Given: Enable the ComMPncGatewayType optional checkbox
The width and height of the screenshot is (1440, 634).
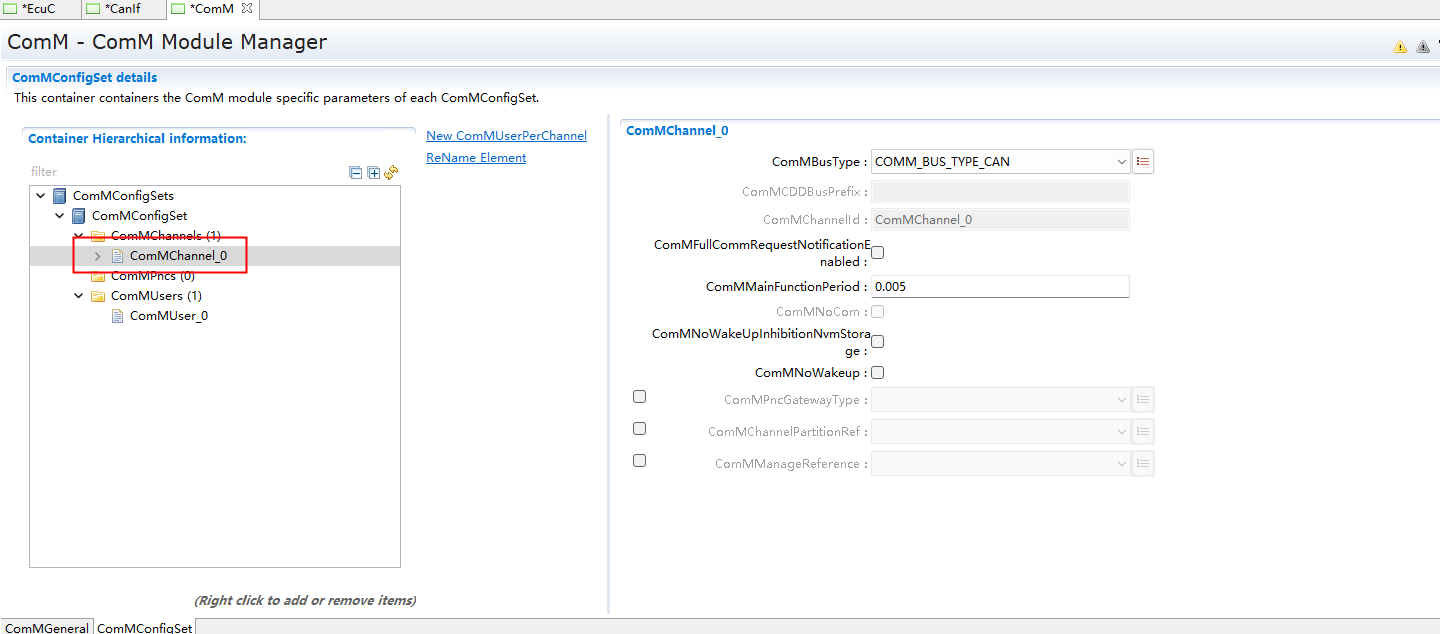Looking at the screenshot, I should [x=640, y=397].
